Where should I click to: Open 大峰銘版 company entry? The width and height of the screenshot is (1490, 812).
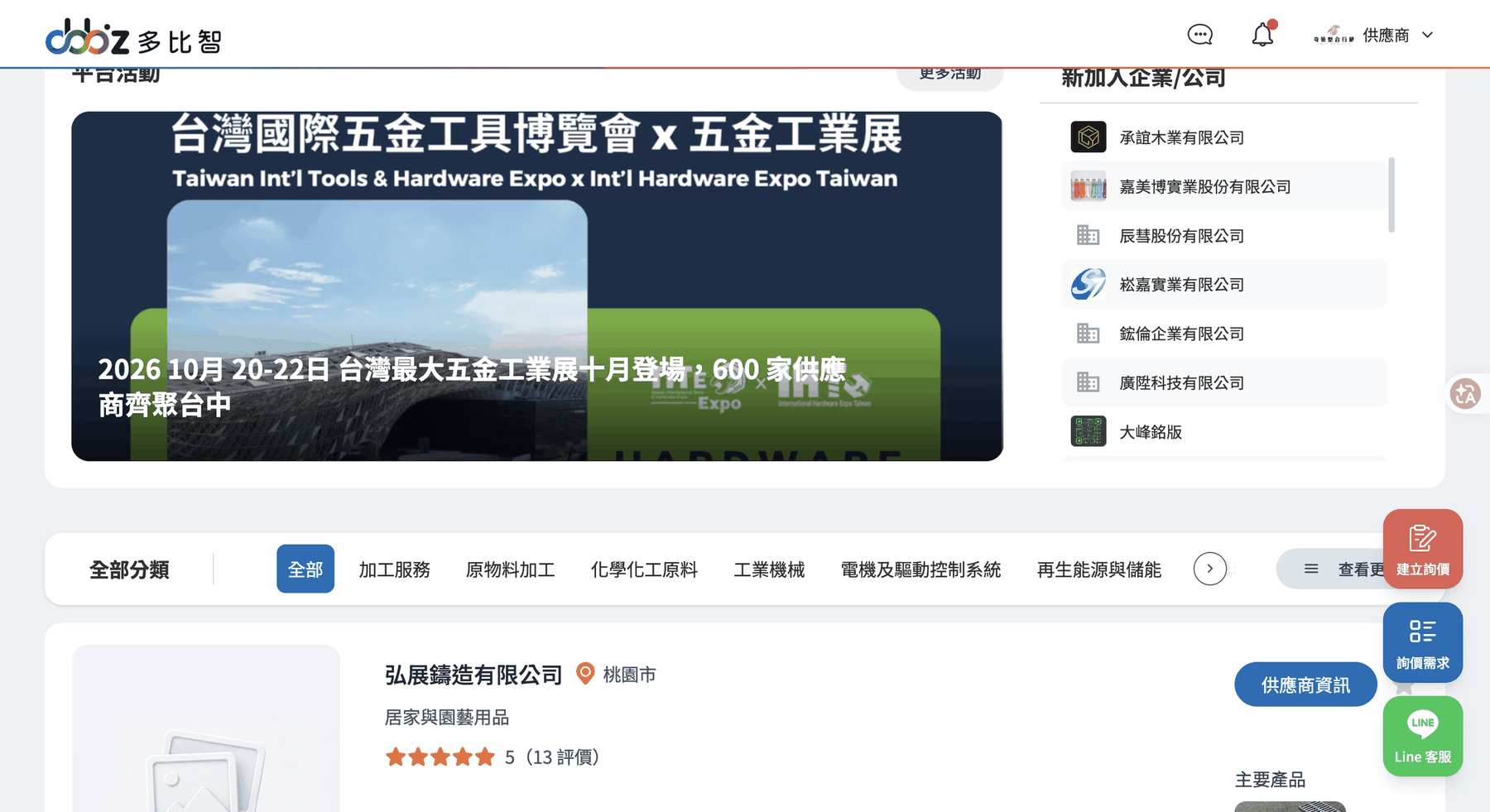1223,431
